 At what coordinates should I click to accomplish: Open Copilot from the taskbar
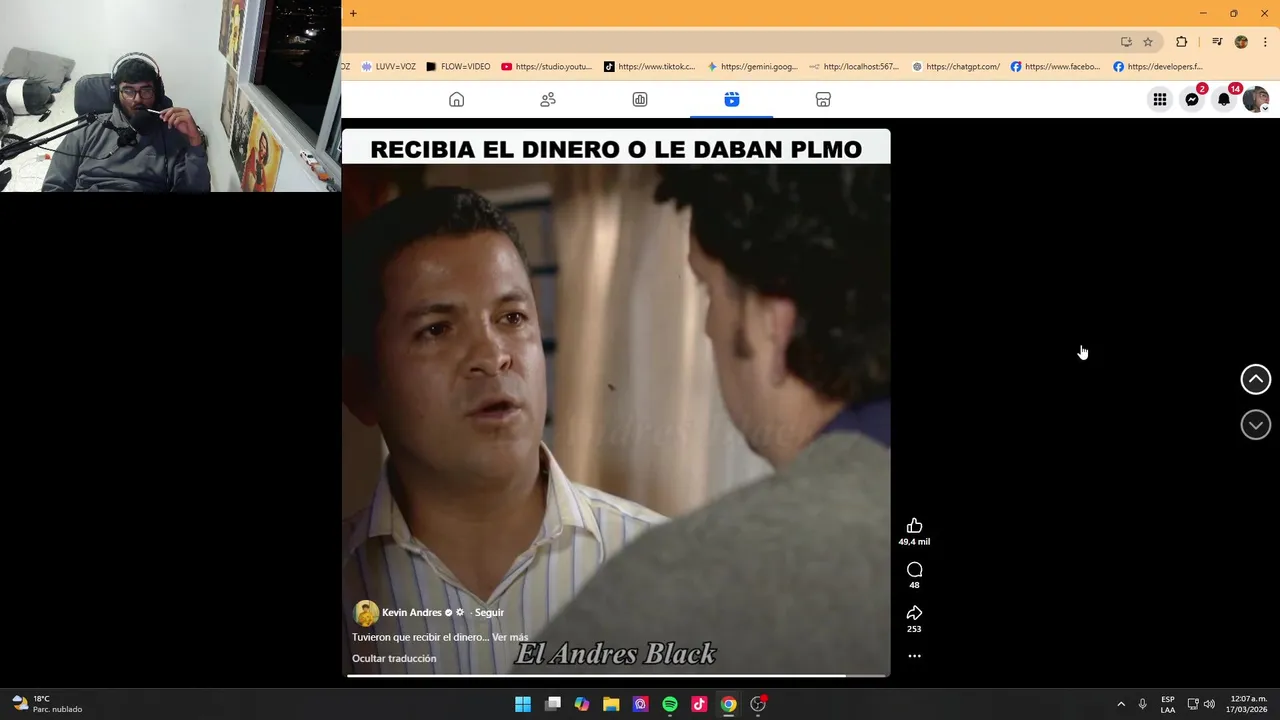click(582, 704)
